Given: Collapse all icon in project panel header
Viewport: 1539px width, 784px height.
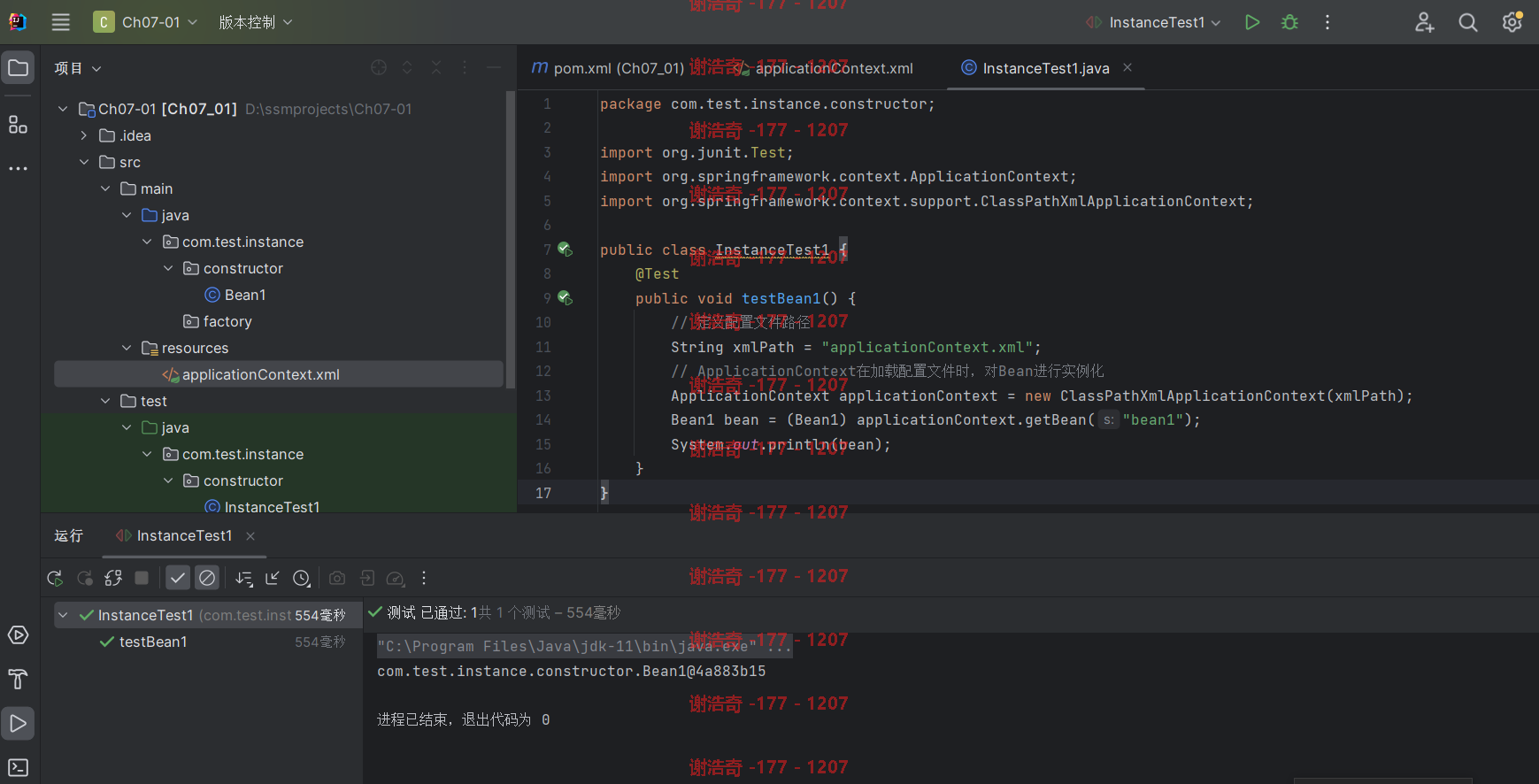Looking at the screenshot, I should point(436,67).
